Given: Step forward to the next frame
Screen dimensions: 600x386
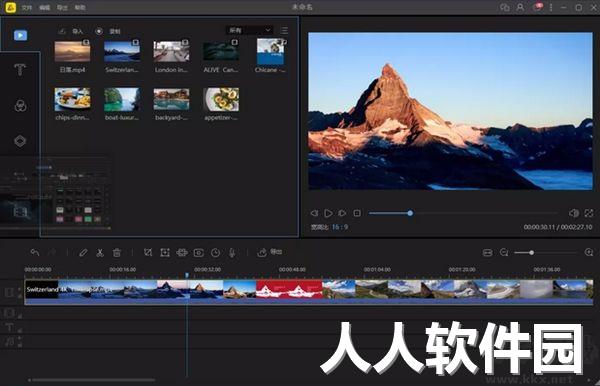Looking at the screenshot, I should click(342, 213).
